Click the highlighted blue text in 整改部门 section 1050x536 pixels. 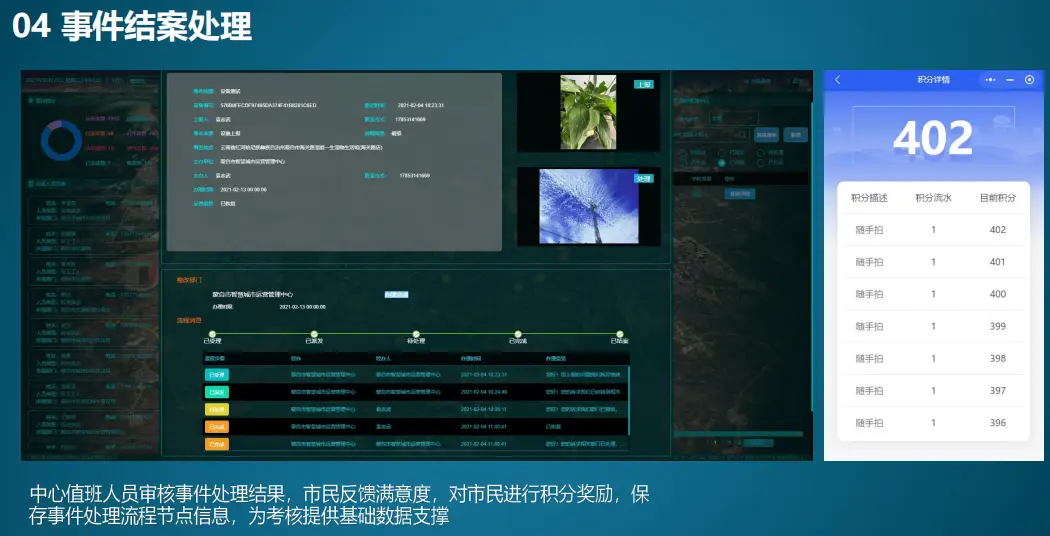(x=396, y=294)
